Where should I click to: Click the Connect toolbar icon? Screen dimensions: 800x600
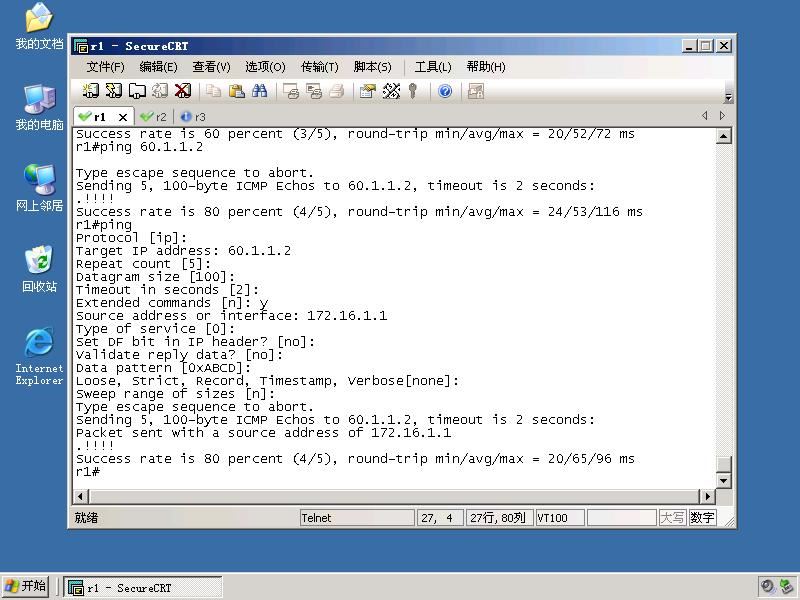(x=91, y=91)
